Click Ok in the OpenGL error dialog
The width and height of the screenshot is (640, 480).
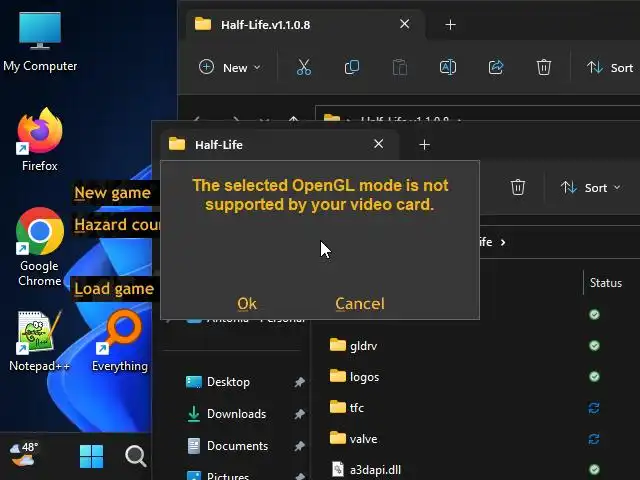click(247, 304)
